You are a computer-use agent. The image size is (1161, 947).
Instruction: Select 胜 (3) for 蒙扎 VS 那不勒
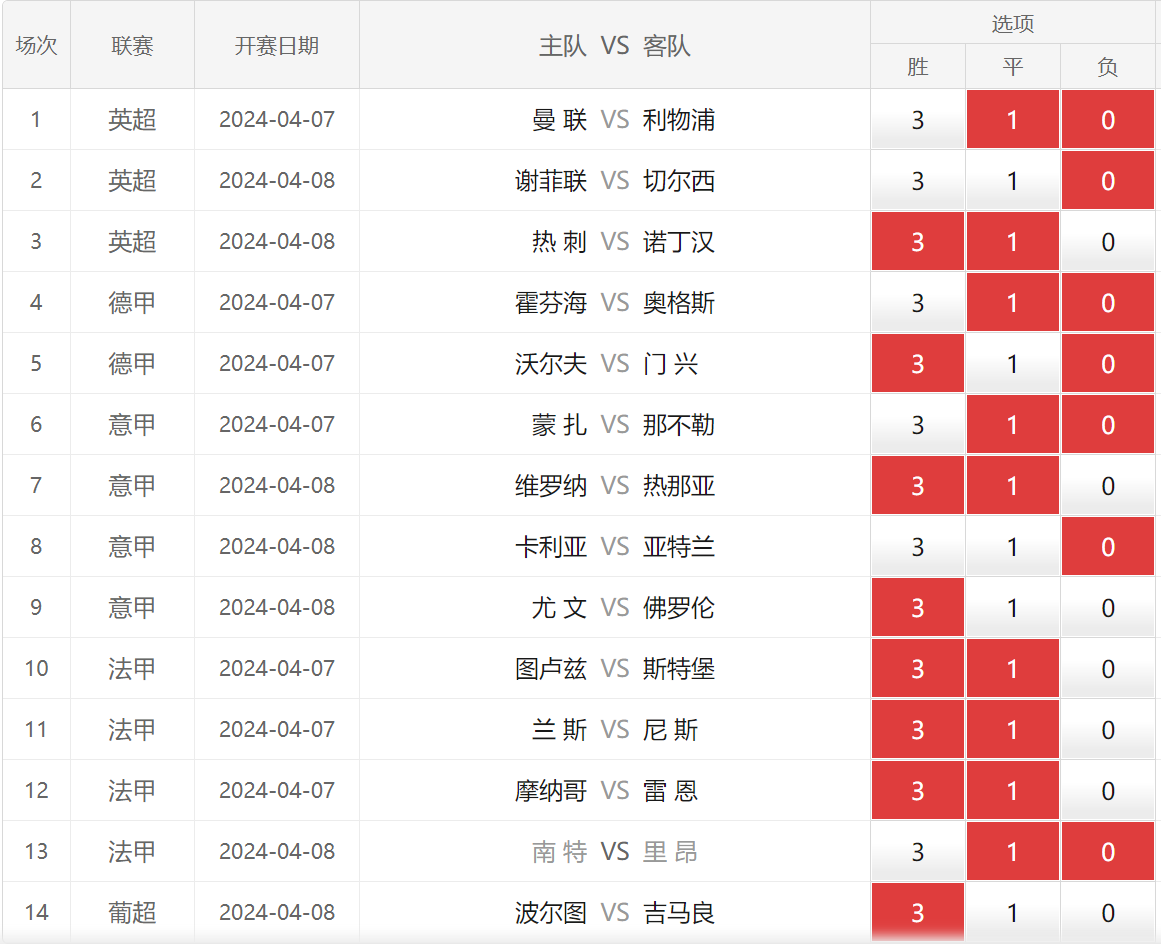917,424
